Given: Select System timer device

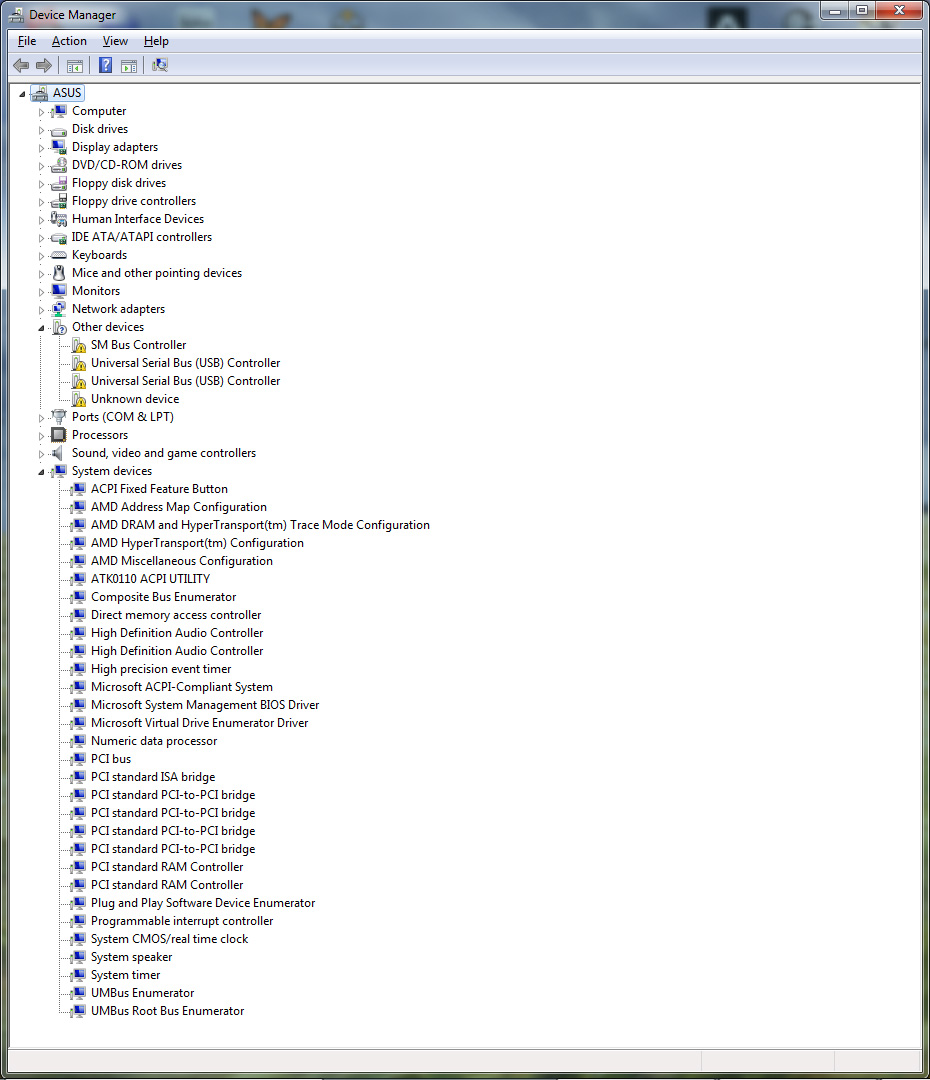Looking at the screenshot, I should (125, 975).
